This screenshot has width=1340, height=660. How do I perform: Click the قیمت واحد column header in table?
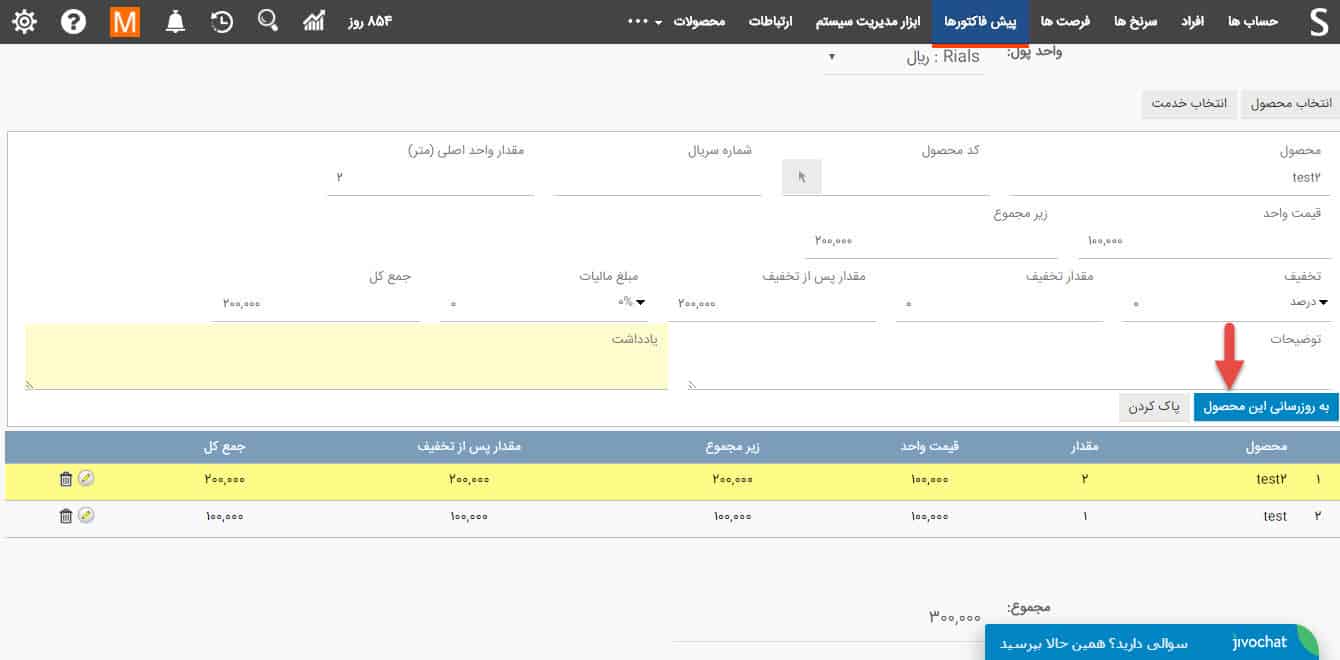click(930, 446)
